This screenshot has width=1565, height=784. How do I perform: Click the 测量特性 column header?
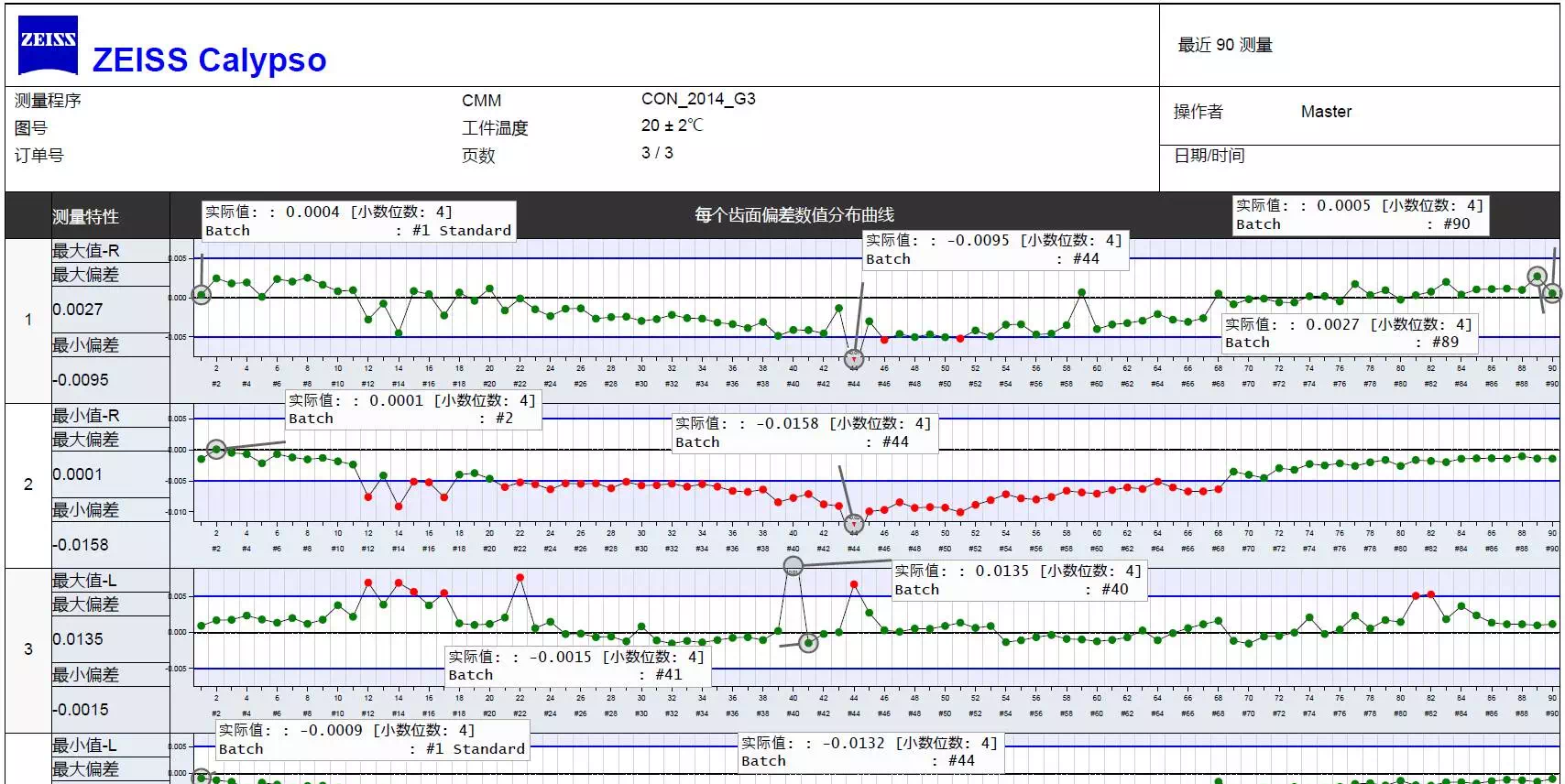point(86,216)
